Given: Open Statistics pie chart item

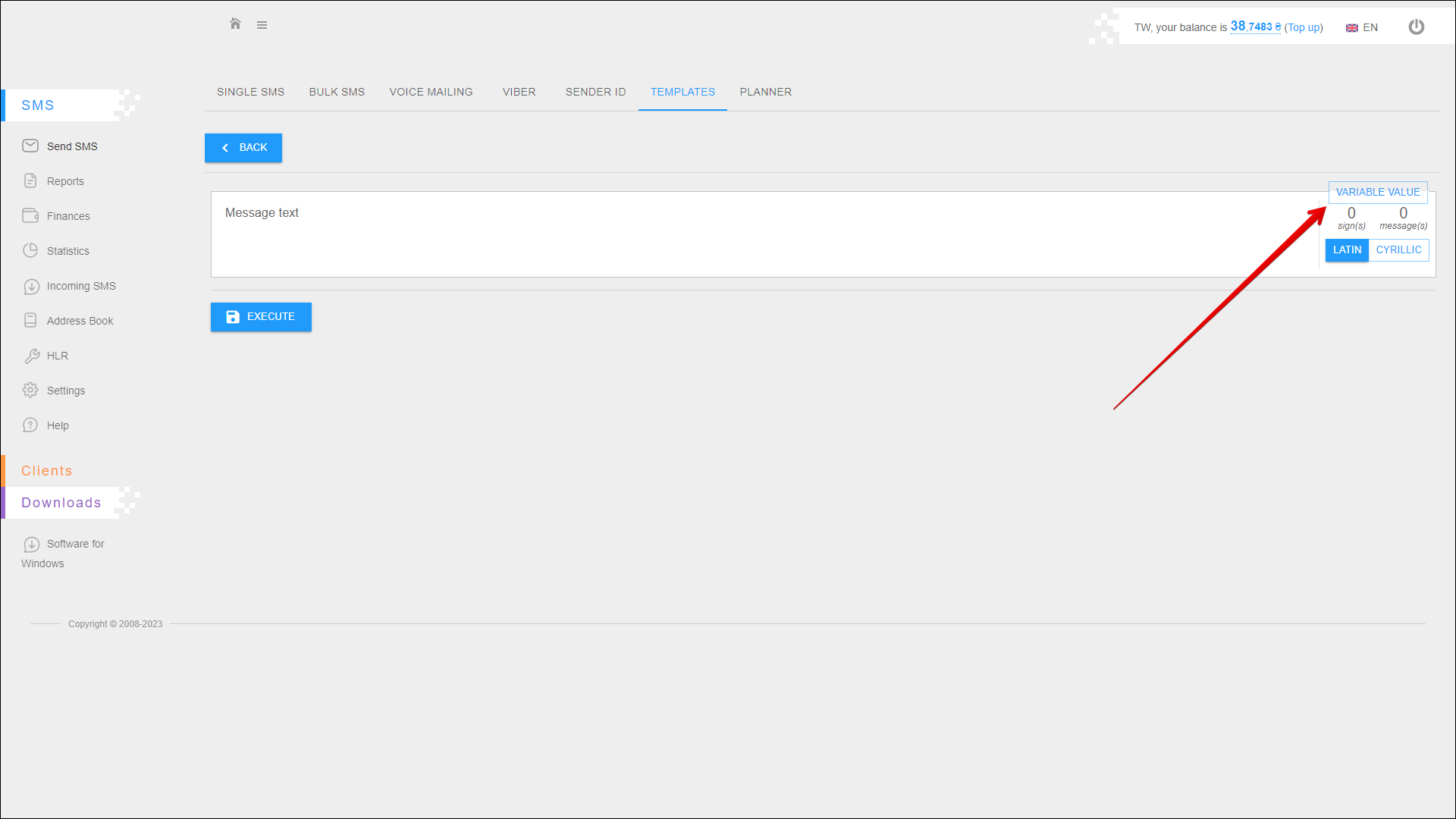Looking at the screenshot, I should tap(67, 251).
